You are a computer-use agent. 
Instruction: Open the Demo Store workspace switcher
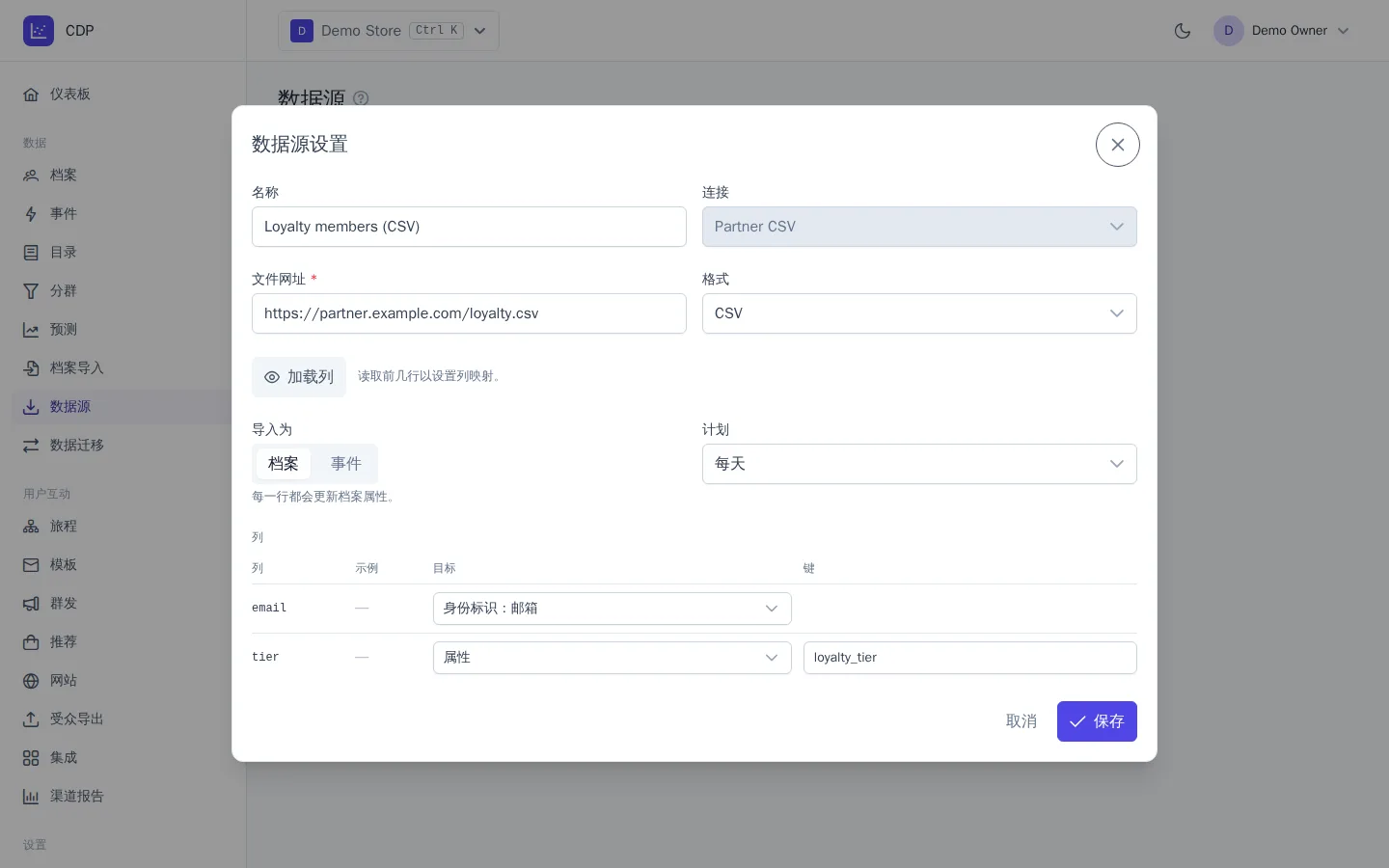coord(389,31)
